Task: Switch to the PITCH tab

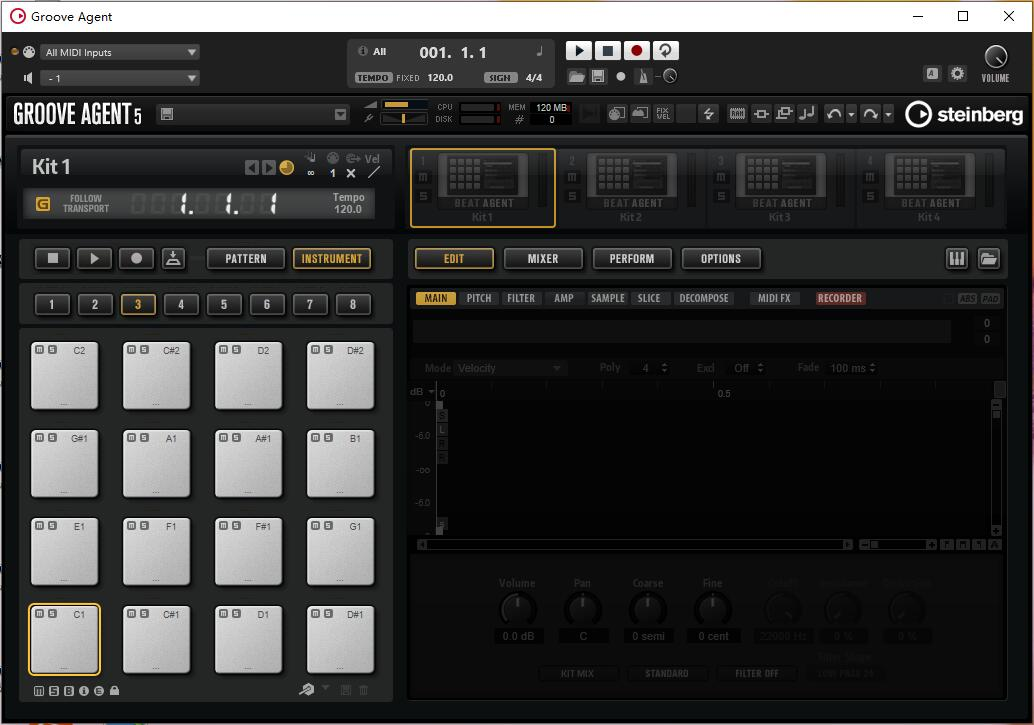Action: [x=479, y=297]
